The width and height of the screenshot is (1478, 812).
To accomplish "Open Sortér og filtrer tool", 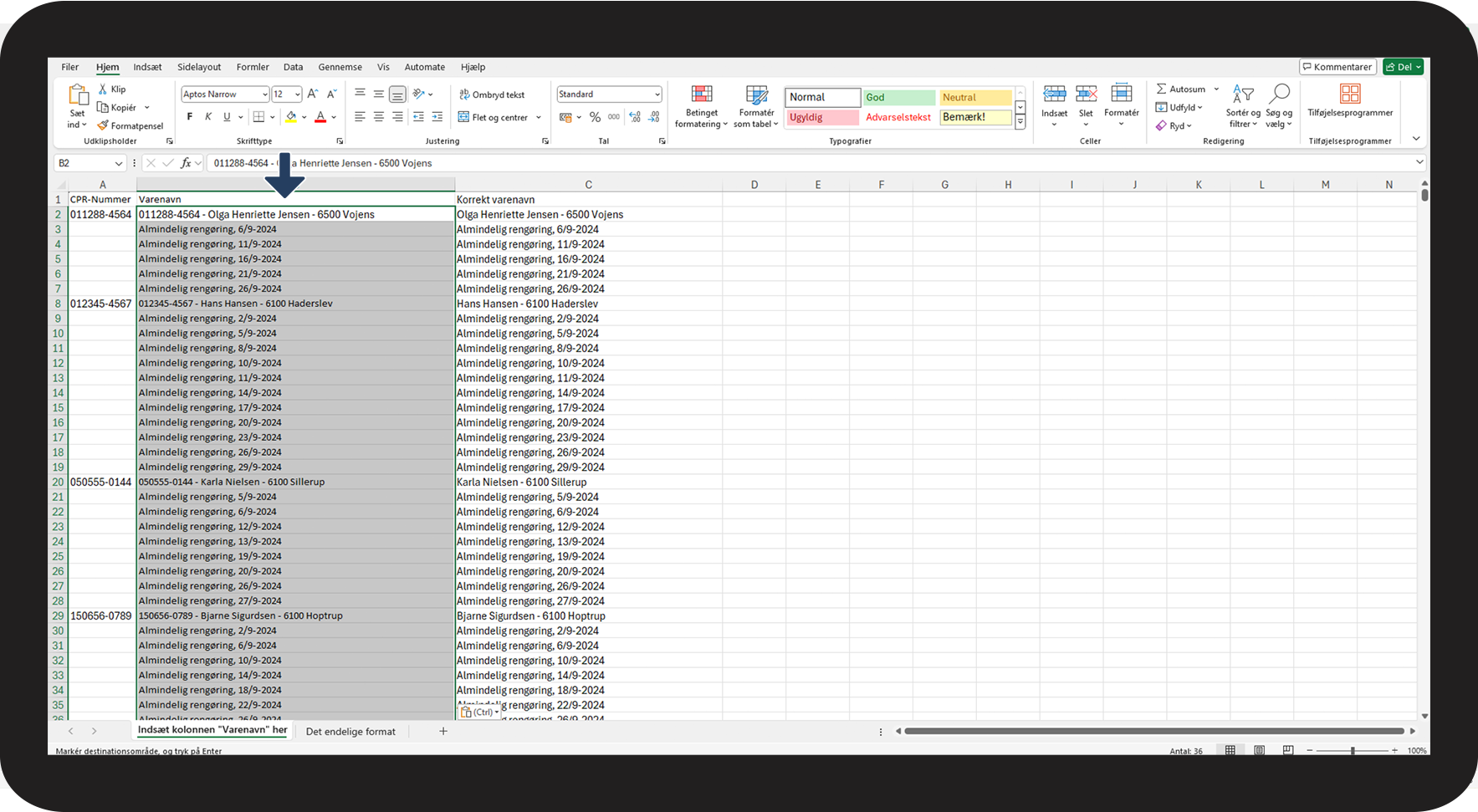I will tap(1243, 106).
